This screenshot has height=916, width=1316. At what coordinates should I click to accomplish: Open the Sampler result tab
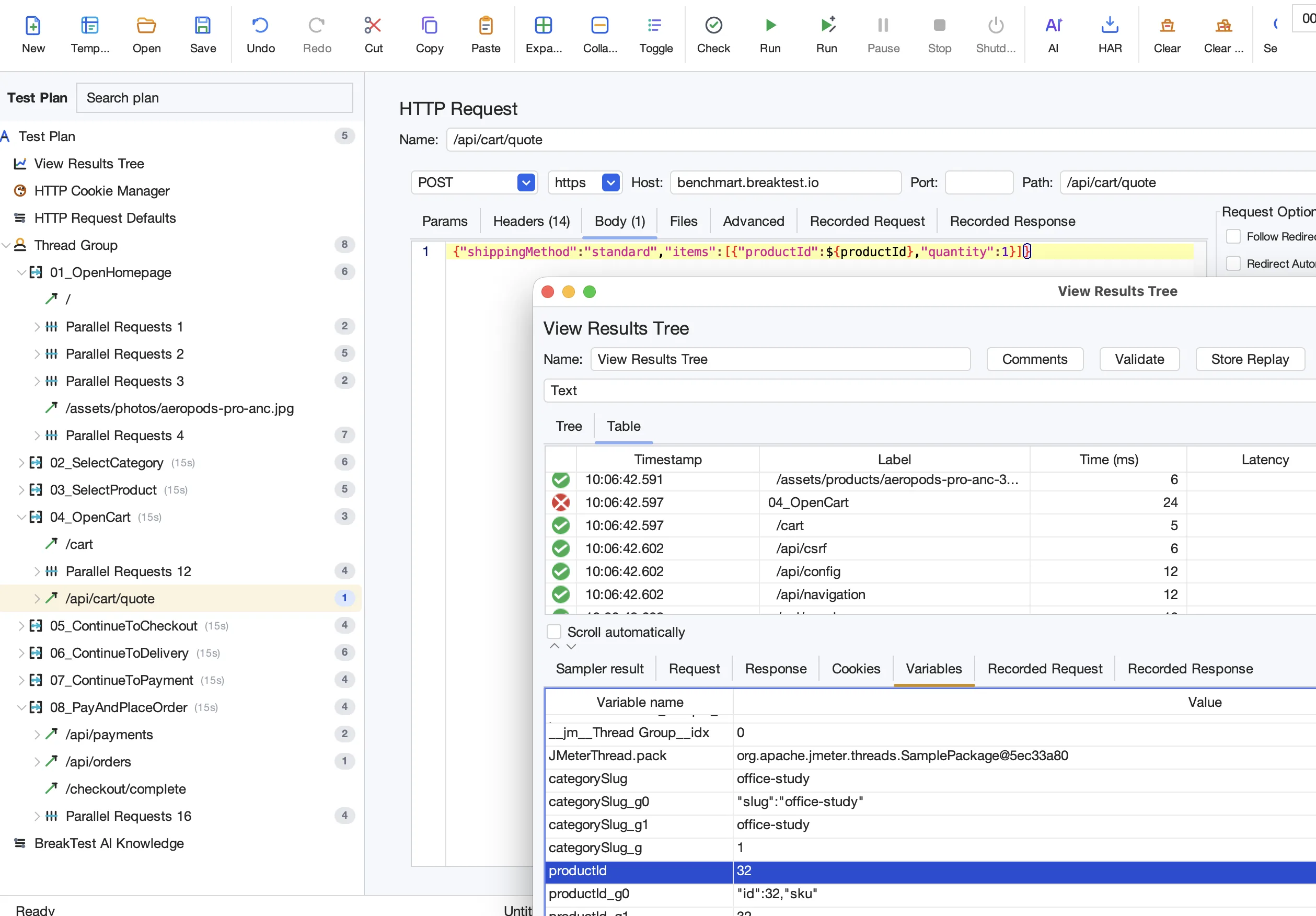pos(599,669)
